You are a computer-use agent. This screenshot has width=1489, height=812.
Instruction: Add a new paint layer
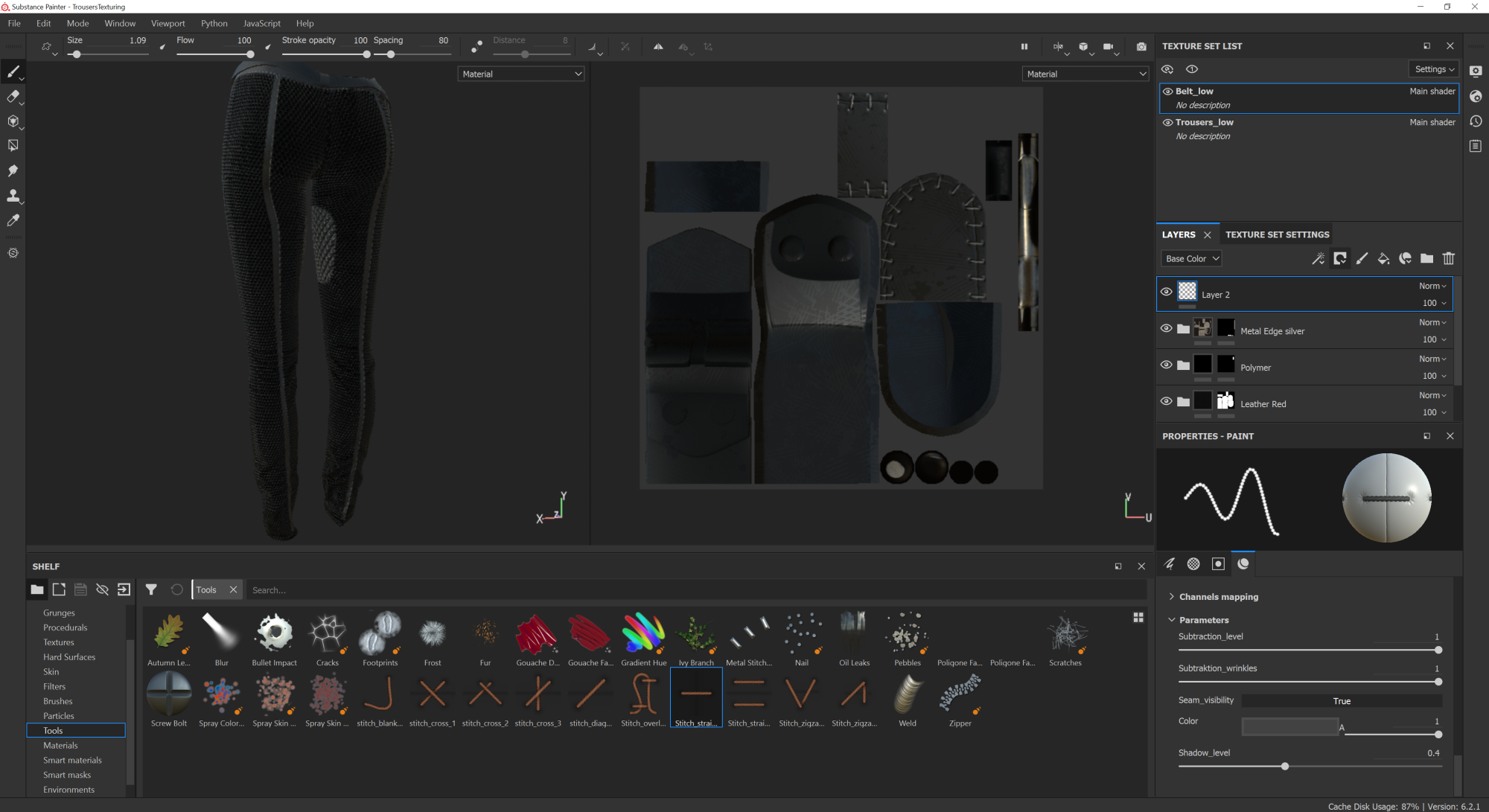pos(1362,258)
